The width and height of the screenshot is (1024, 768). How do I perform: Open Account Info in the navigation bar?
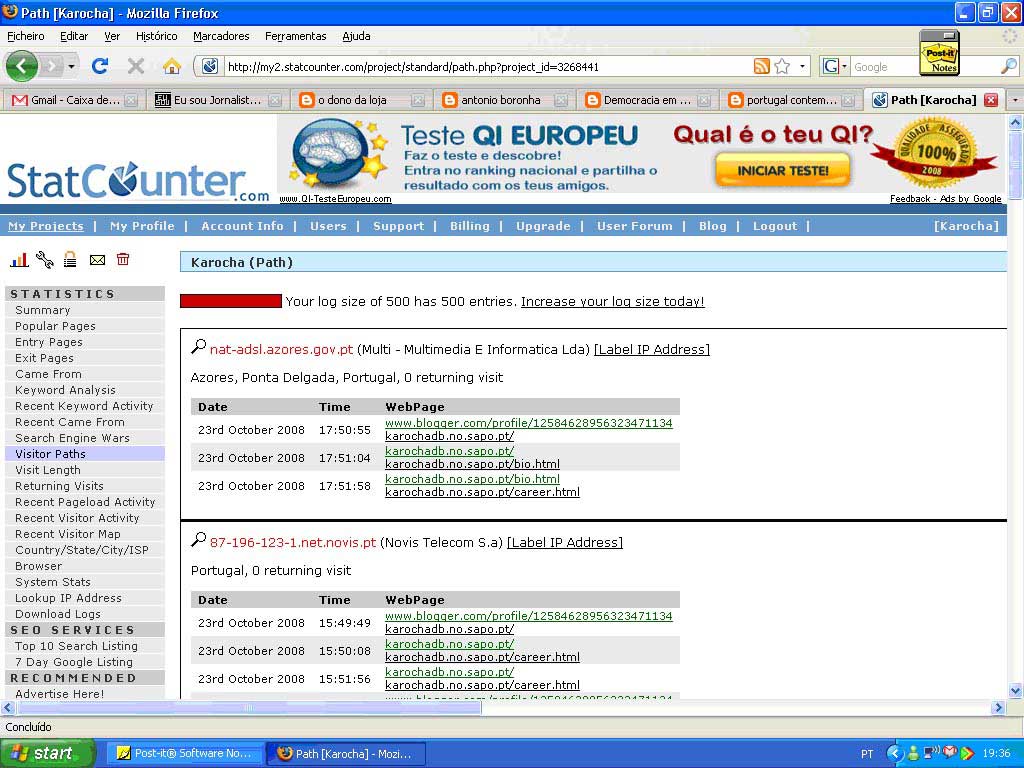(242, 226)
